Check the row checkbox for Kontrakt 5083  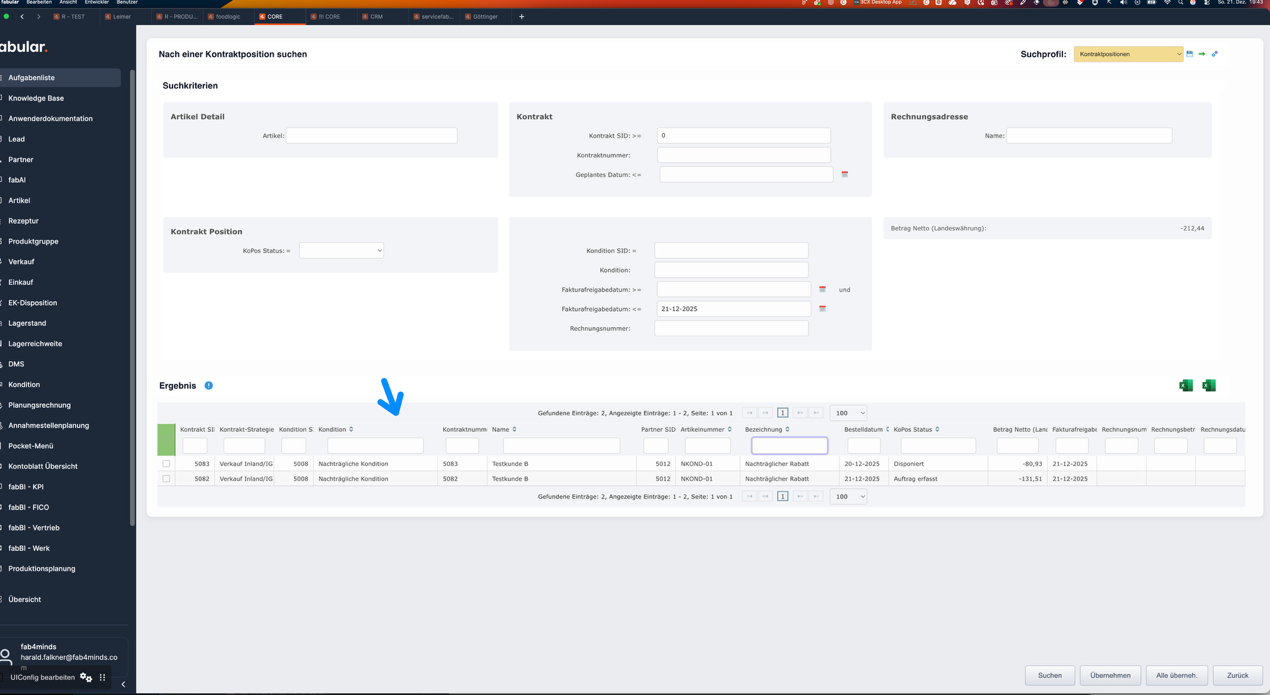(x=166, y=463)
